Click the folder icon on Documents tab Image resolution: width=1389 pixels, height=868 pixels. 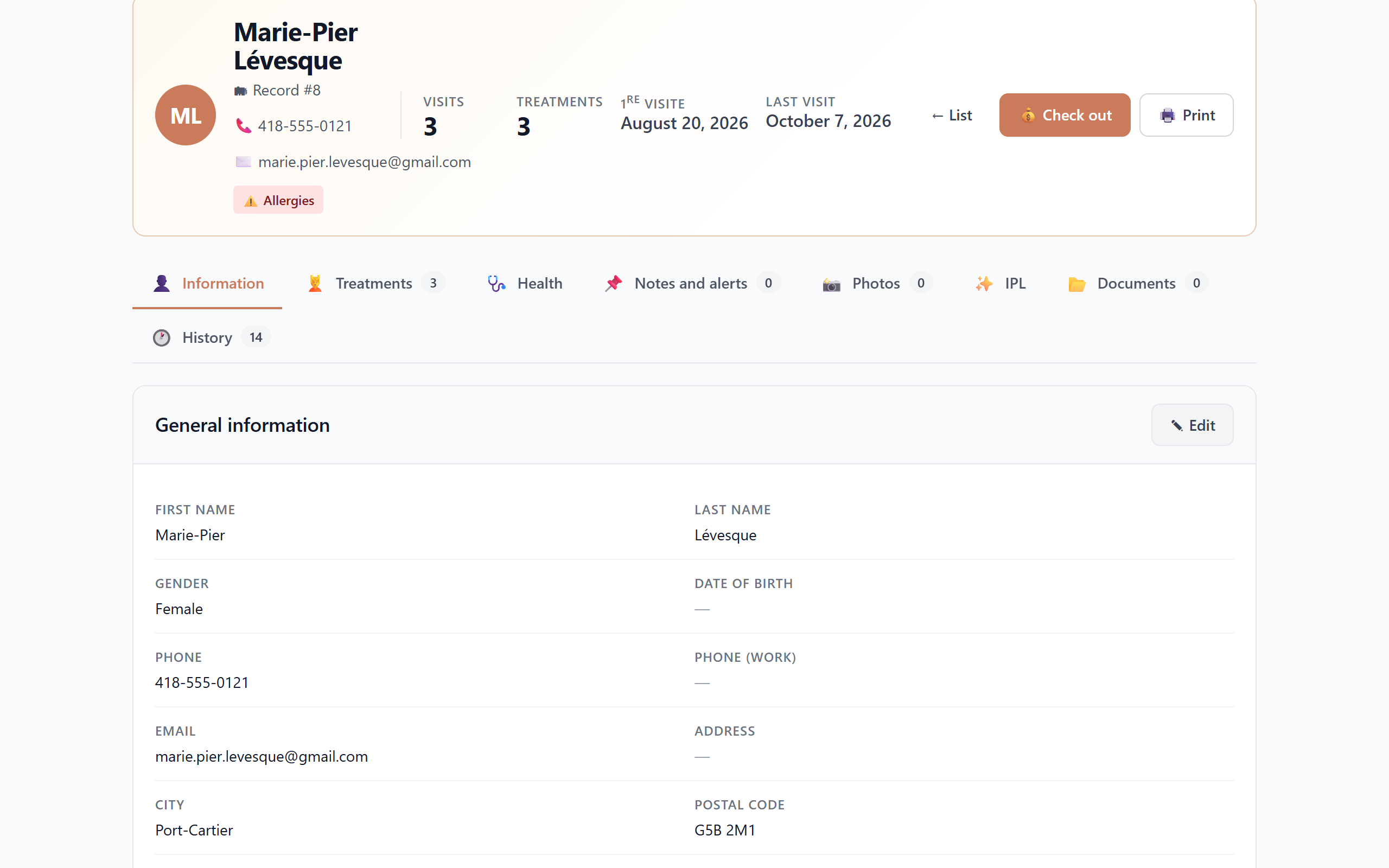[1077, 284]
